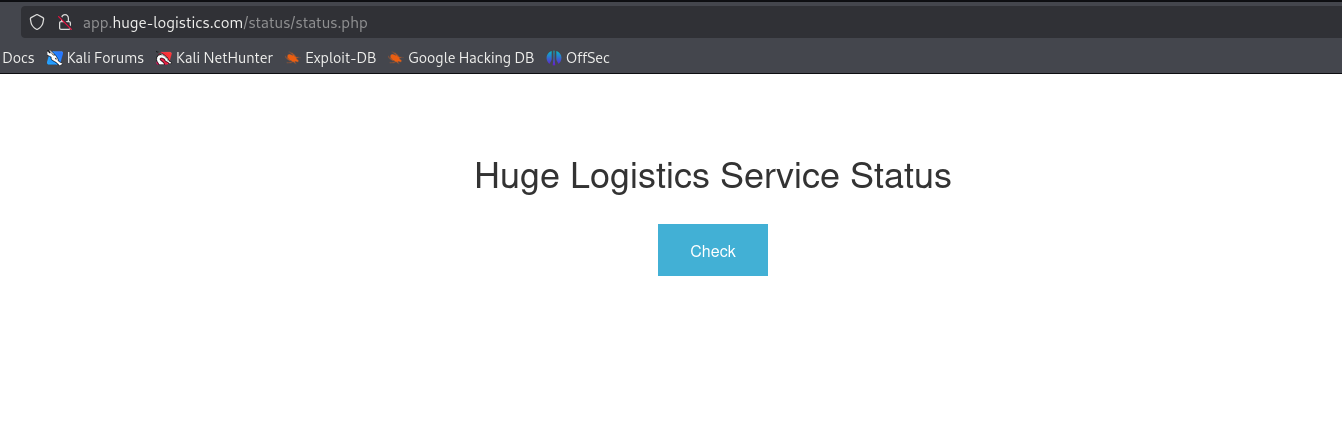Launch the OffSec bookmark text

tap(588, 58)
